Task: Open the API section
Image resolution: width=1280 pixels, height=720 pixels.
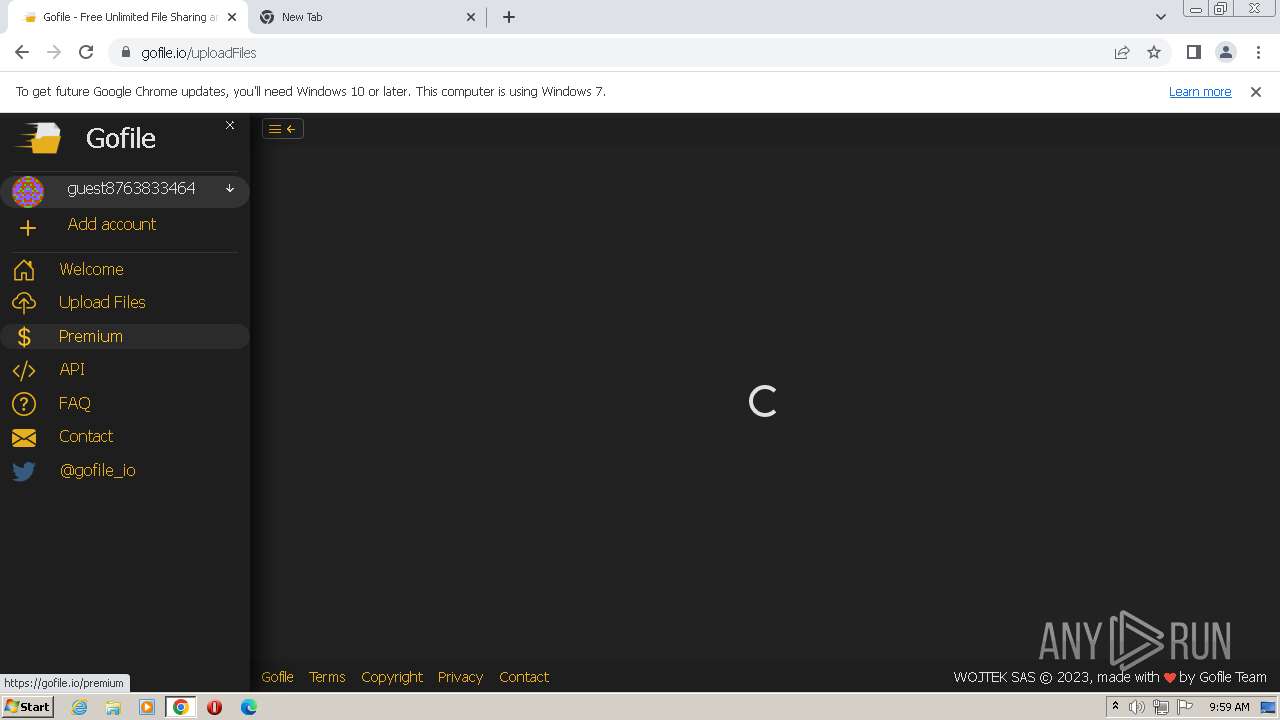Action: [x=72, y=369]
